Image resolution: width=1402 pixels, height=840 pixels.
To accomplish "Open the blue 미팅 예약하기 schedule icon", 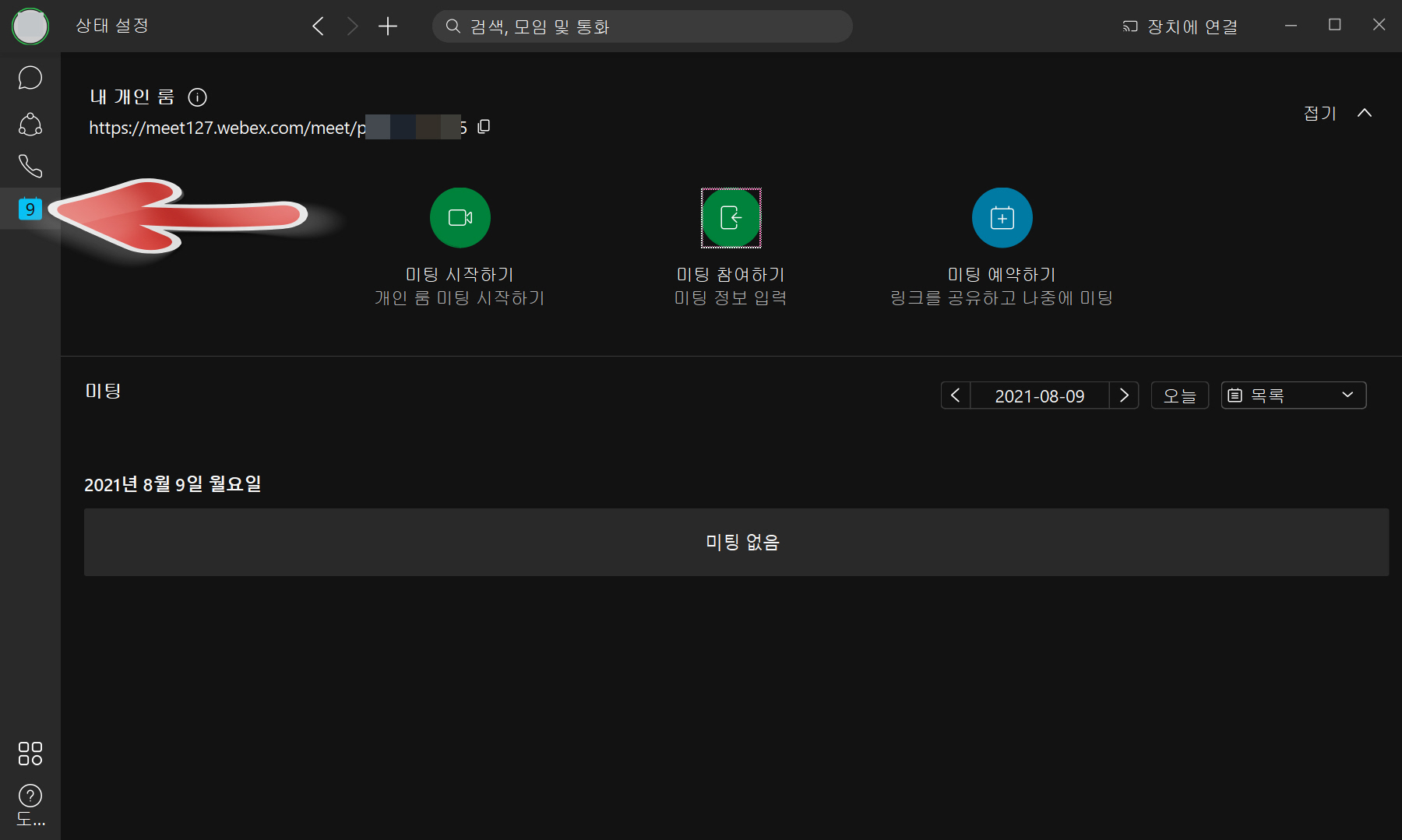I will pos(1002,217).
